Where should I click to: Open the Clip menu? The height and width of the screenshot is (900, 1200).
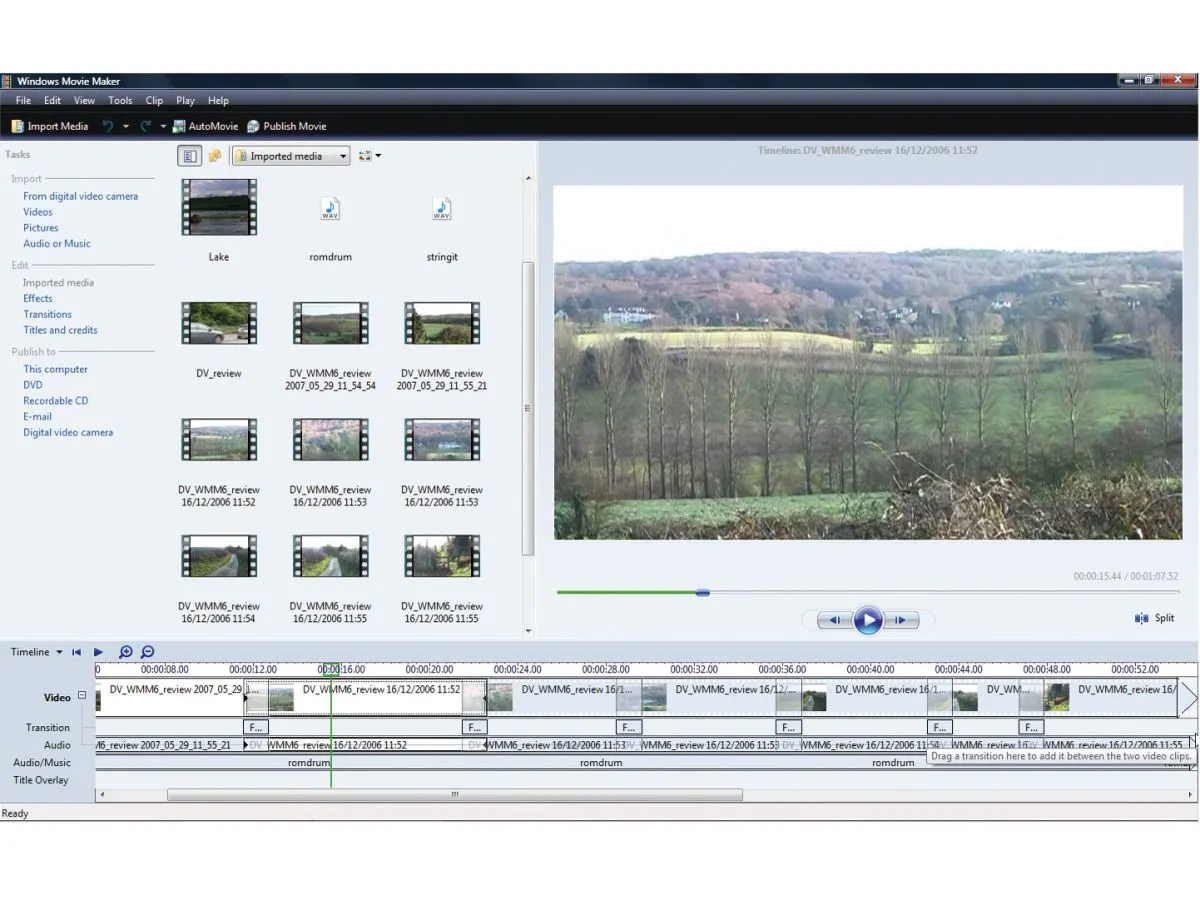pos(154,100)
